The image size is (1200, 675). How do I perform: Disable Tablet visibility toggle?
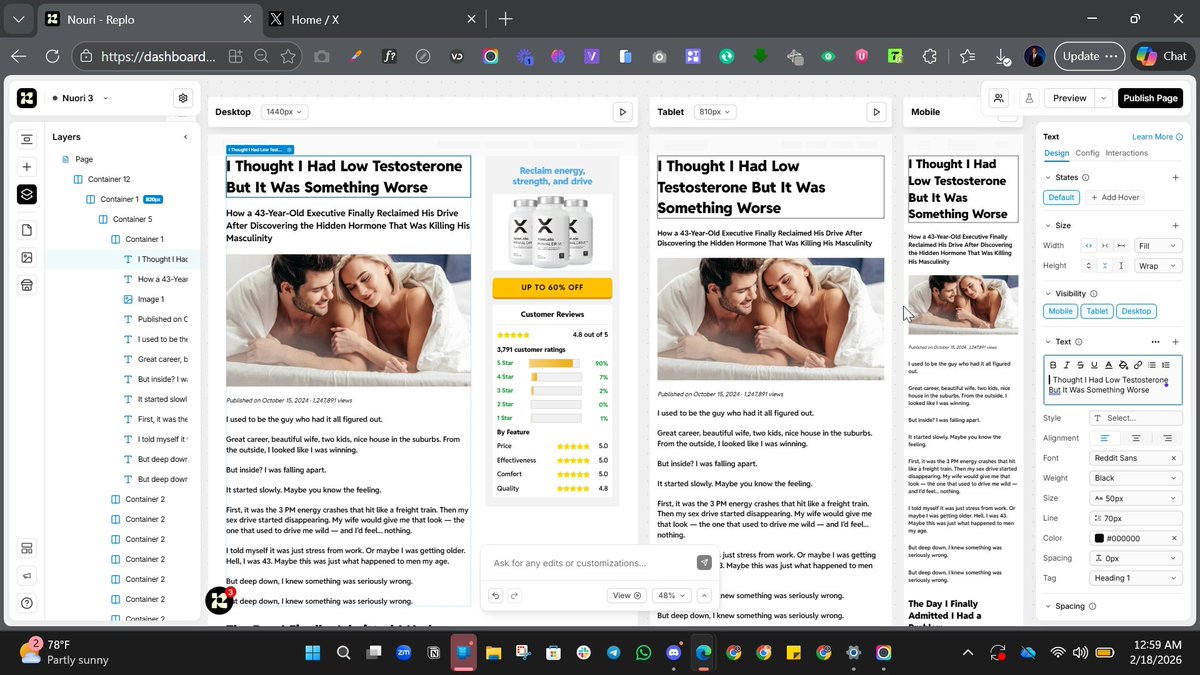(x=1097, y=311)
